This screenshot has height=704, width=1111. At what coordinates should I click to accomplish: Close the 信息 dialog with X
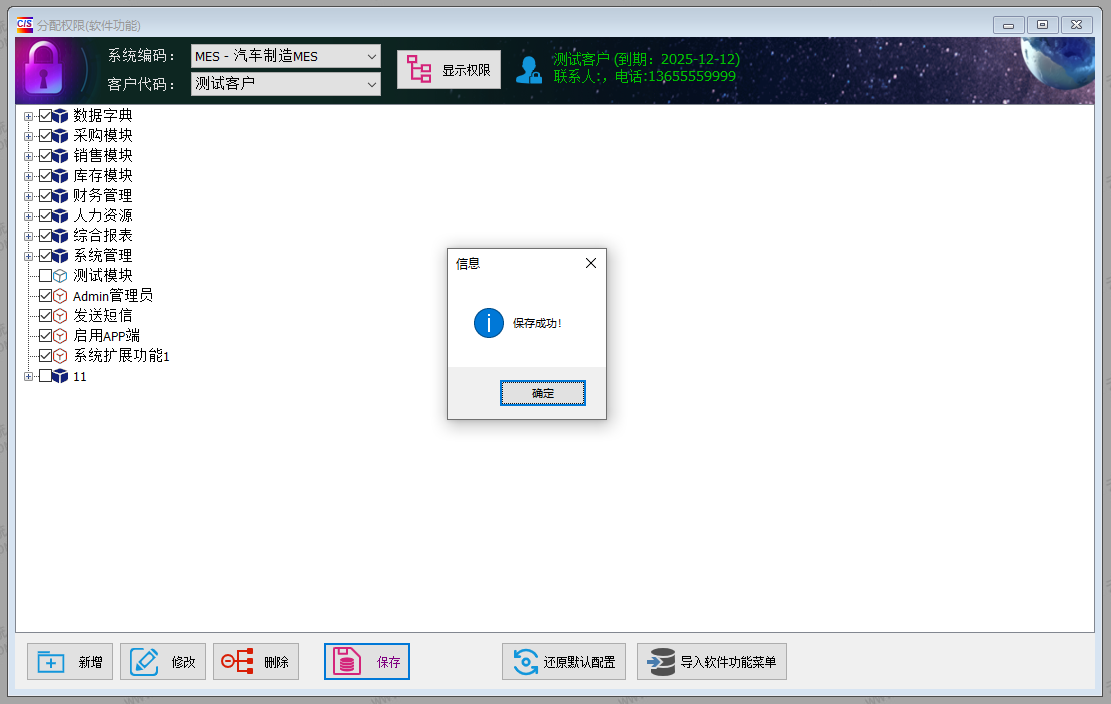[591, 263]
